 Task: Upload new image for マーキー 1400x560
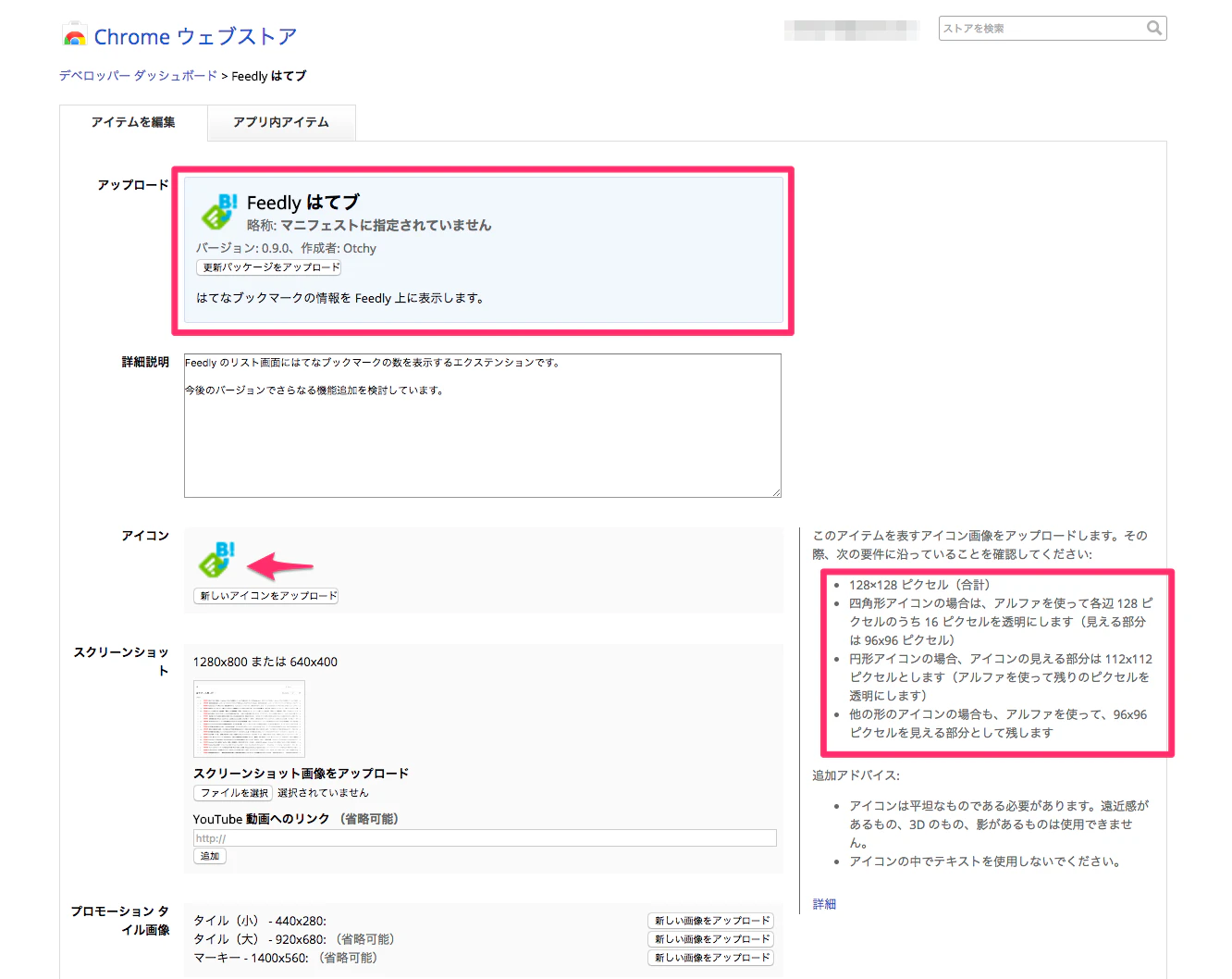(710, 958)
